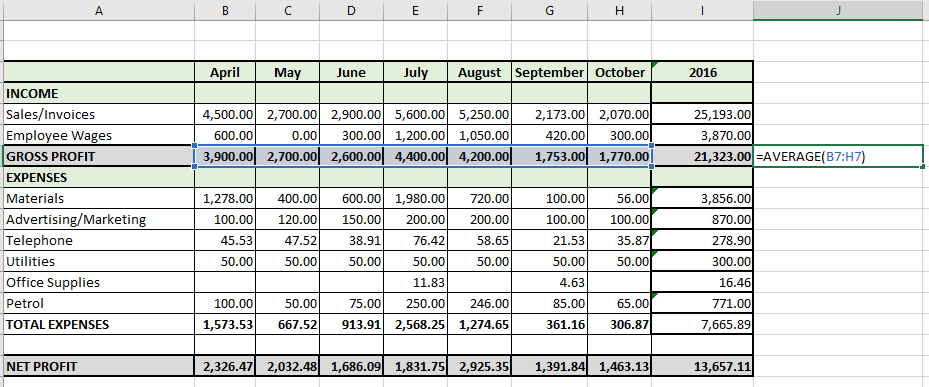Select total sales cell 25,193.00
Viewport: 929px width, 387px height.
click(703, 114)
